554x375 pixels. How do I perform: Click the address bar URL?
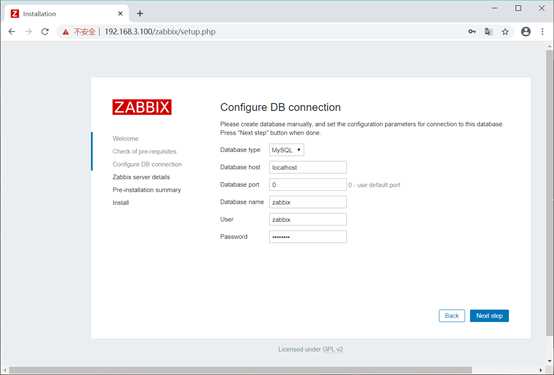[160, 32]
